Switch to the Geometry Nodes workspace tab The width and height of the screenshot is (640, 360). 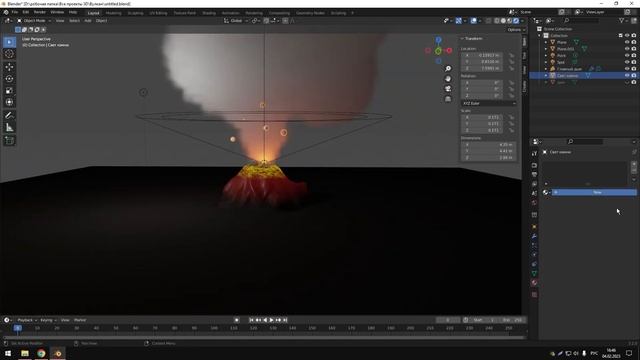click(310, 13)
